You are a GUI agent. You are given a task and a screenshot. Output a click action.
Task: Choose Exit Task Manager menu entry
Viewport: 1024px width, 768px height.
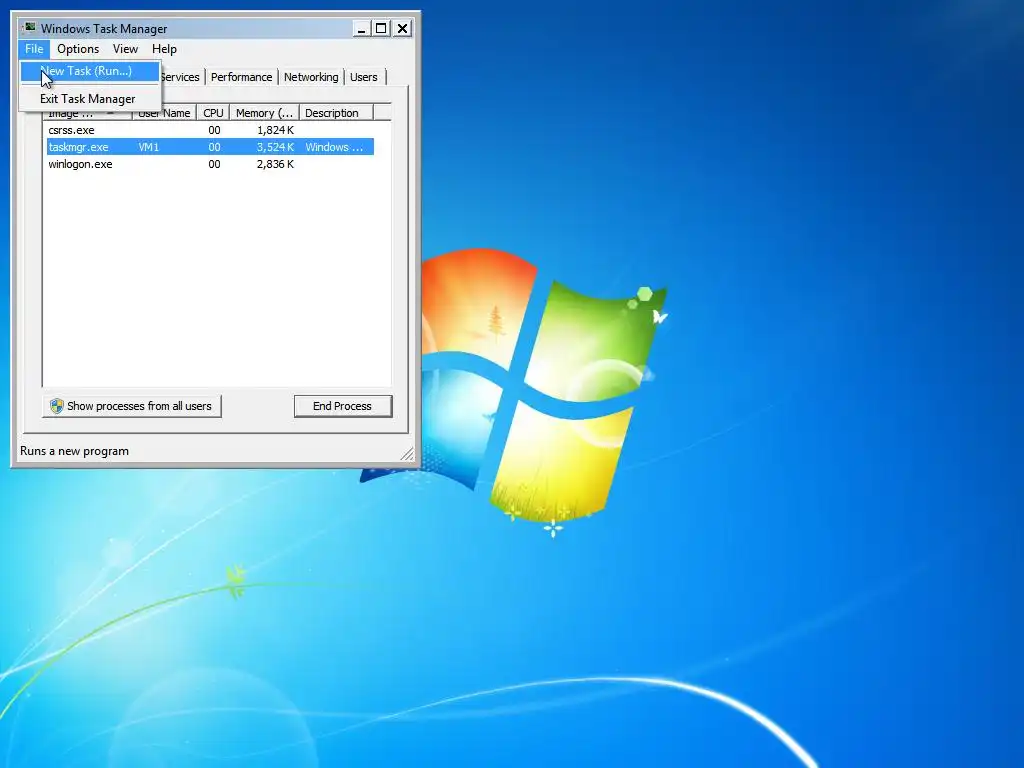(x=89, y=99)
